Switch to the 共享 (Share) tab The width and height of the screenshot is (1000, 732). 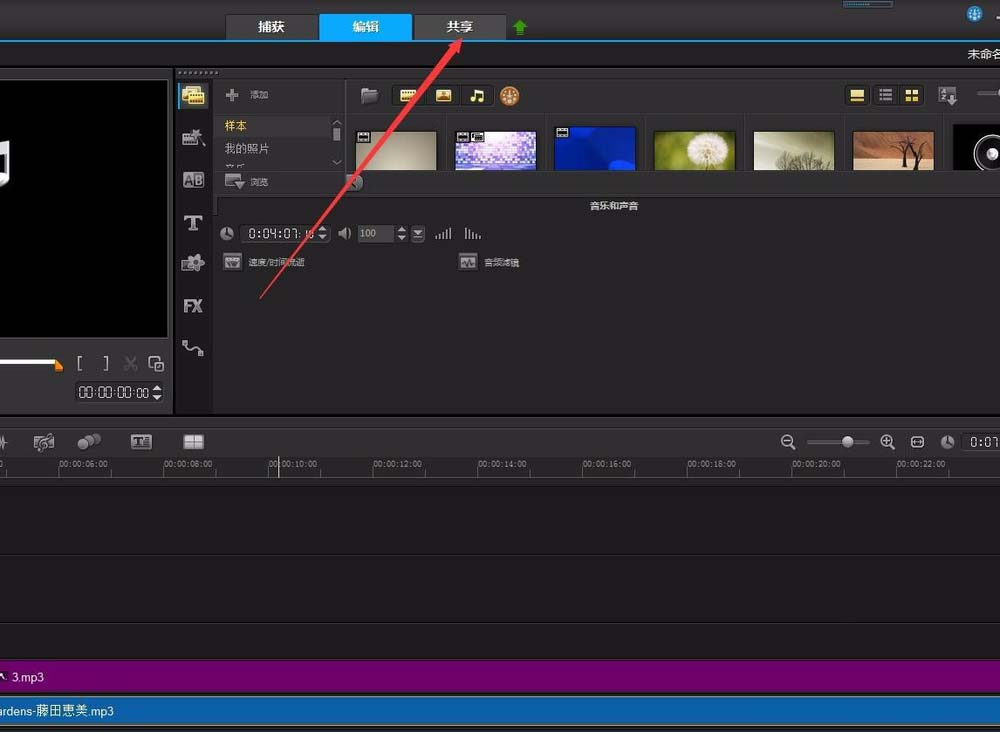pos(460,27)
